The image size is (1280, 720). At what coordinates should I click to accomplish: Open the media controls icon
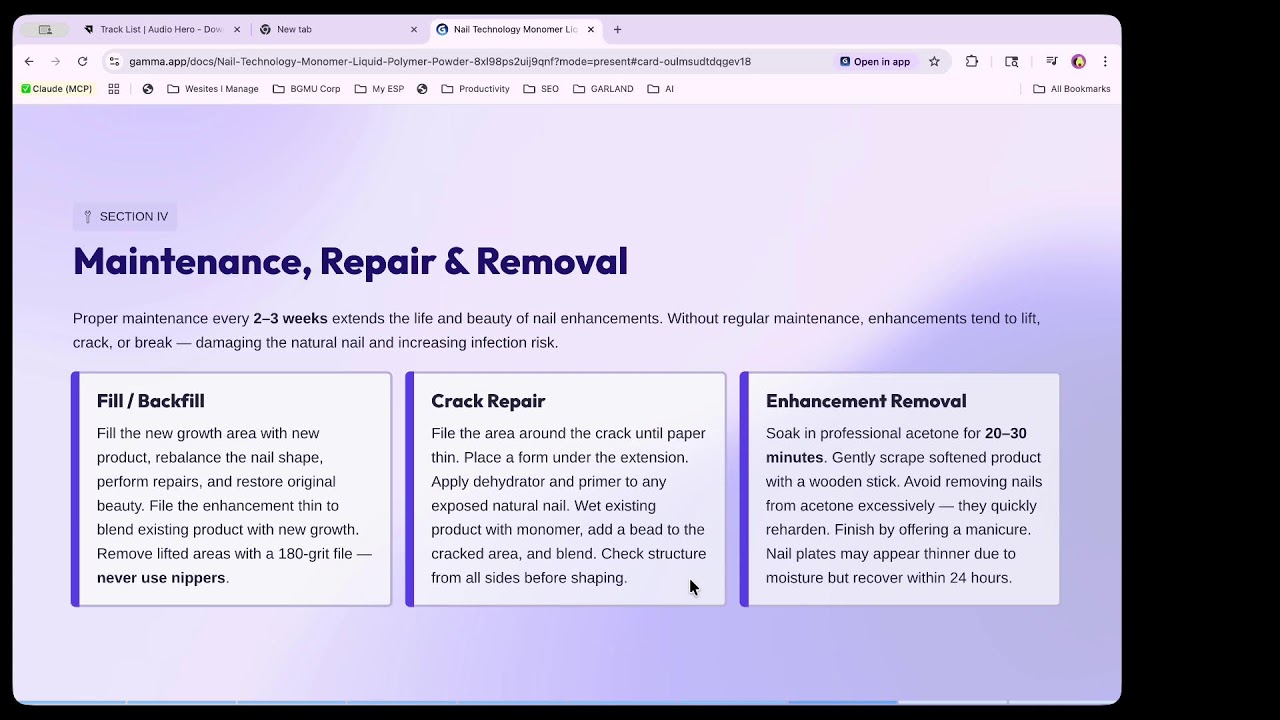(x=1051, y=61)
